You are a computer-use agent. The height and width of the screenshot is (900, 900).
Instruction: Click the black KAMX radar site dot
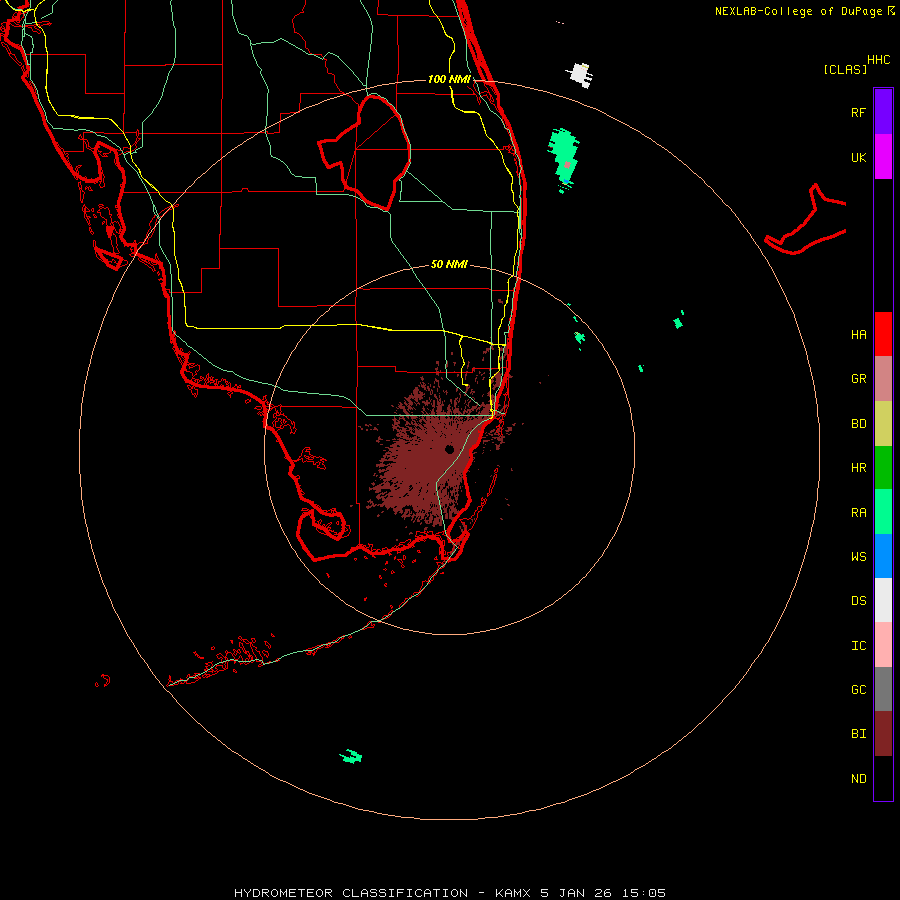click(x=449, y=449)
